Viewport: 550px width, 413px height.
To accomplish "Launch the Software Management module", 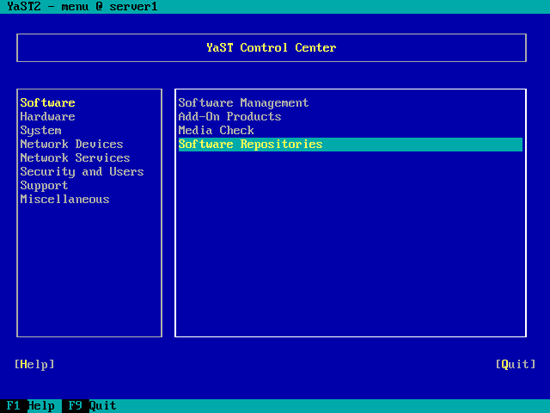I will tap(243, 103).
